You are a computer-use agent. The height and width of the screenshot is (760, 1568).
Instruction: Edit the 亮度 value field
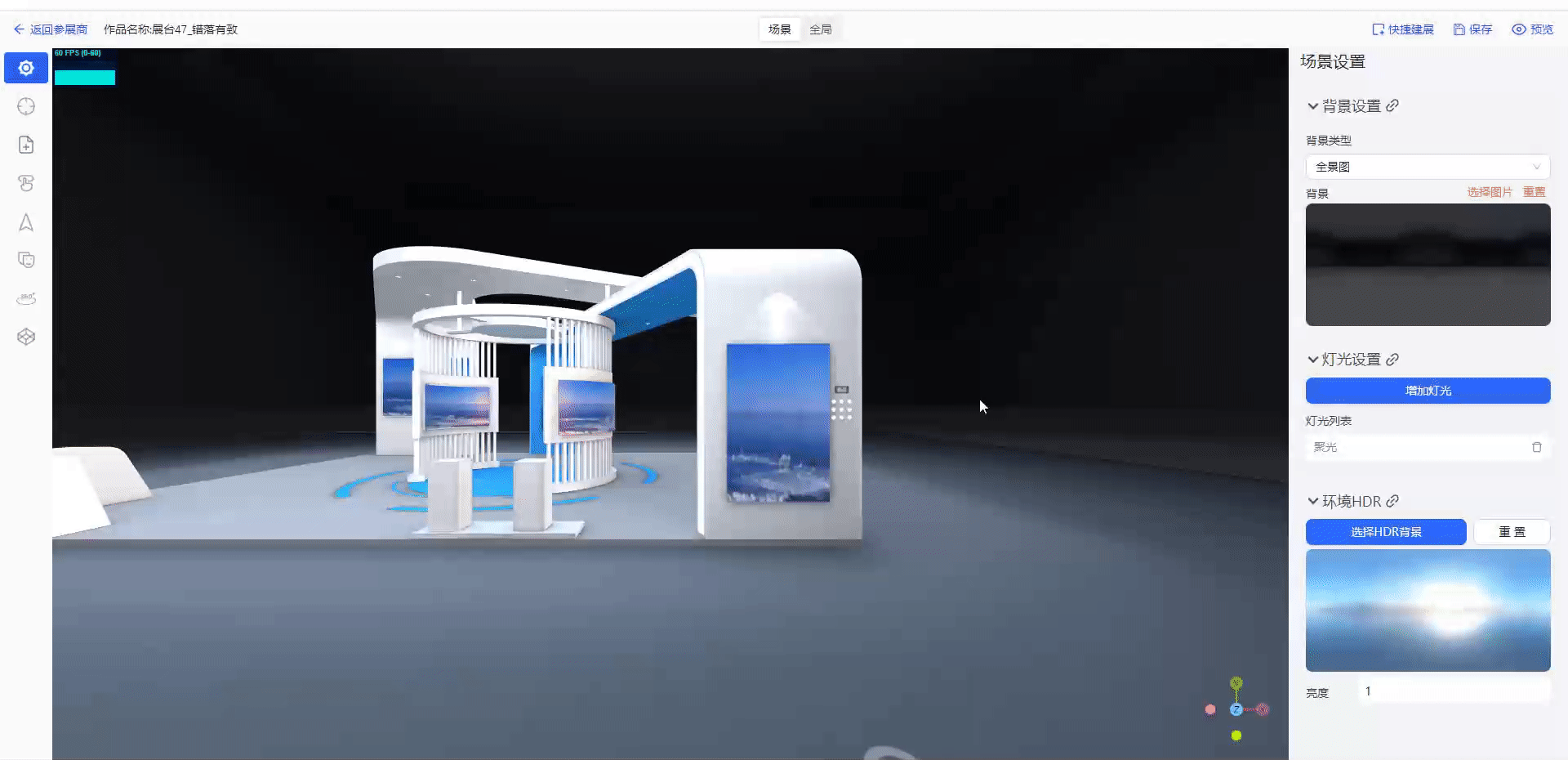click(1454, 691)
